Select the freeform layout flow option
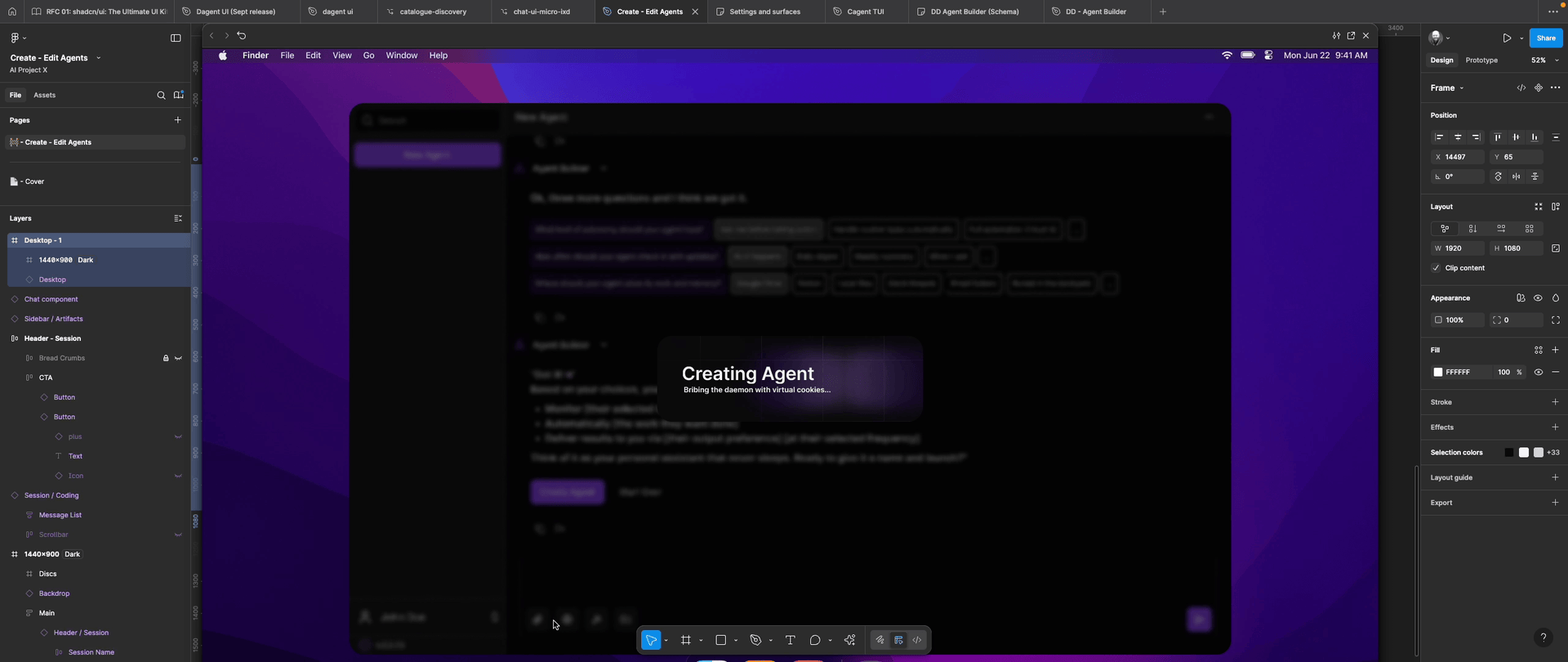 click(x=1445, y=229)
